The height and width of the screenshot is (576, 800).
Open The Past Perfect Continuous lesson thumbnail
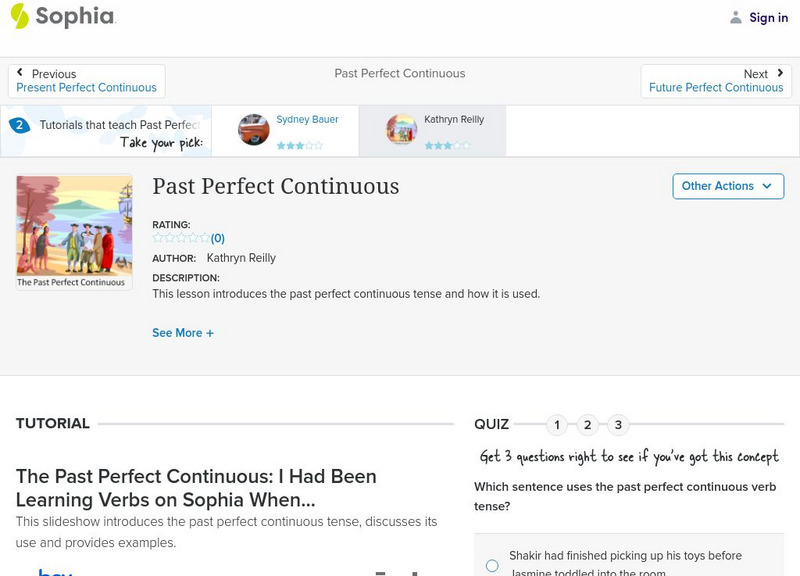tap(74, 232)
